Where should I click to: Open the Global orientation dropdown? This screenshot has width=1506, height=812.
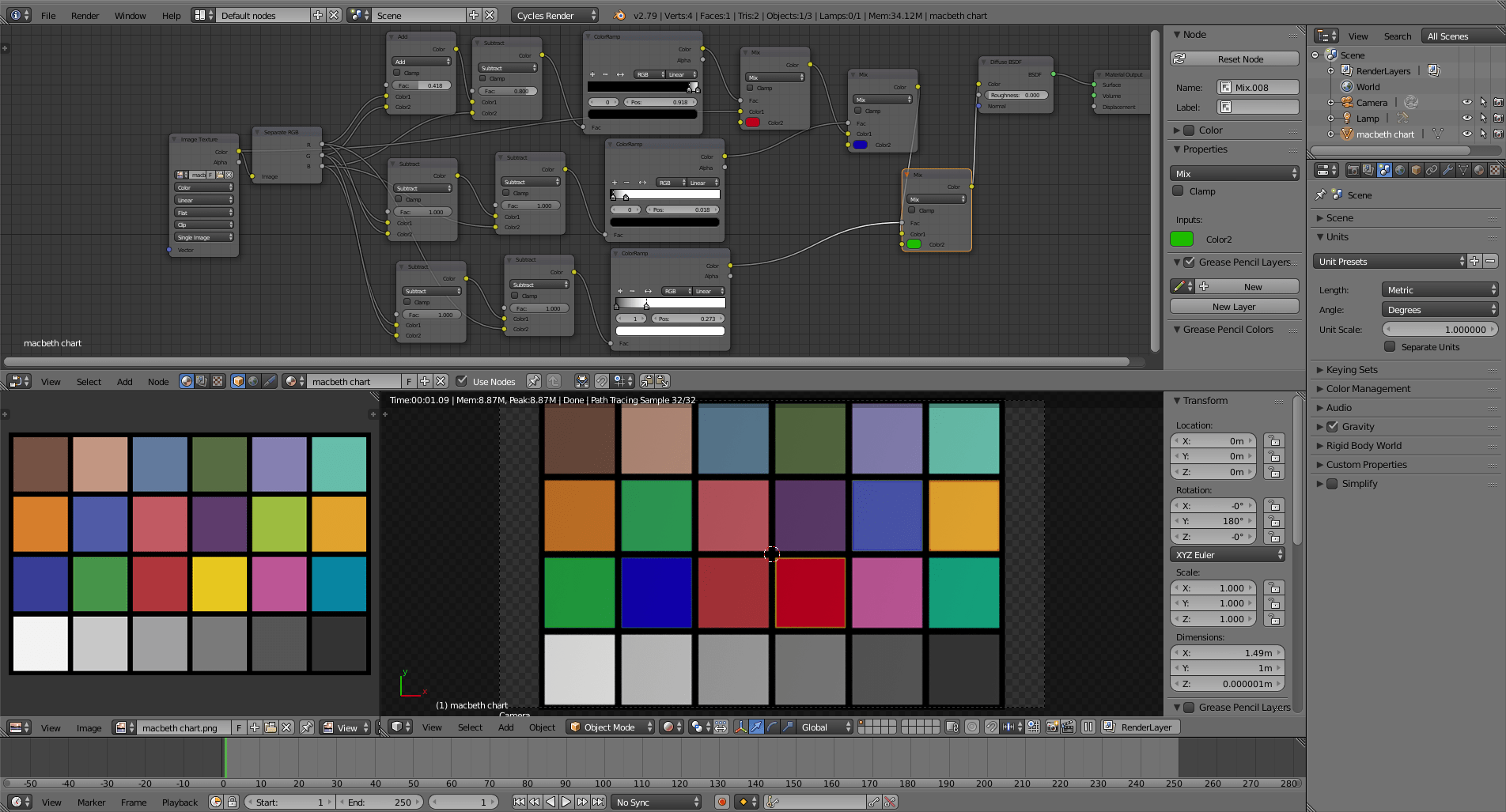[x=825, y=727]
